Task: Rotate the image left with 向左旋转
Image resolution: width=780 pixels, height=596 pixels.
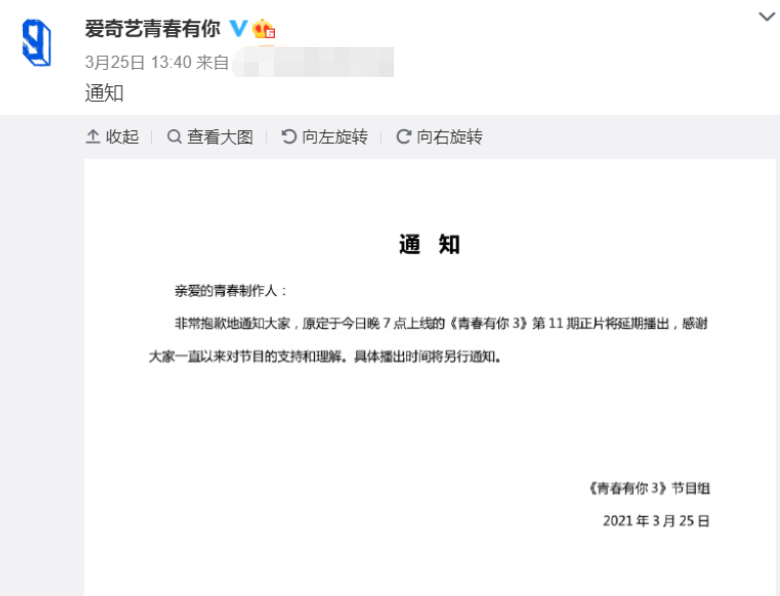Action: coord(324,137)
